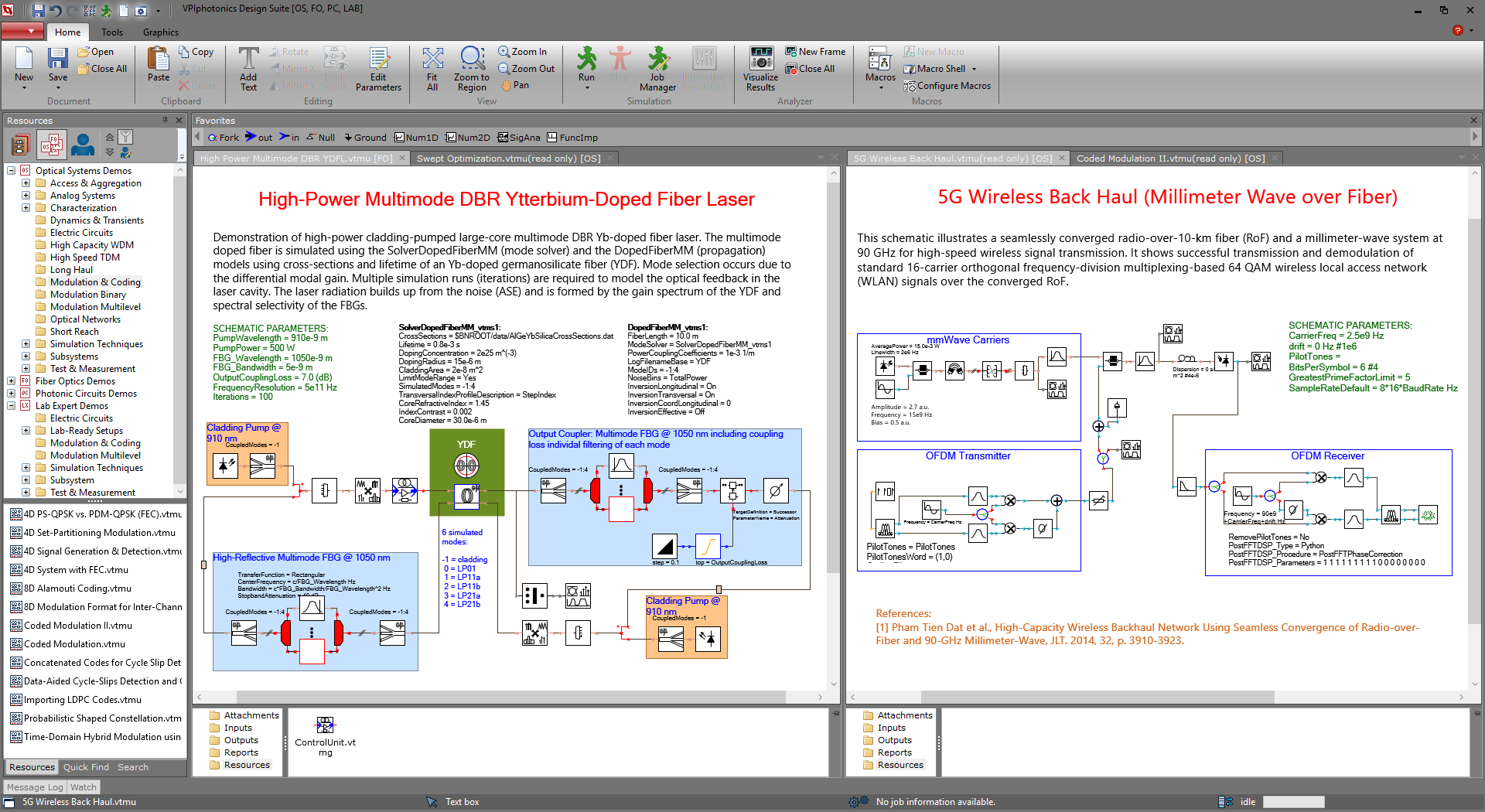Collapse the Optical Systems Demos tree node

tap(12, 171)
